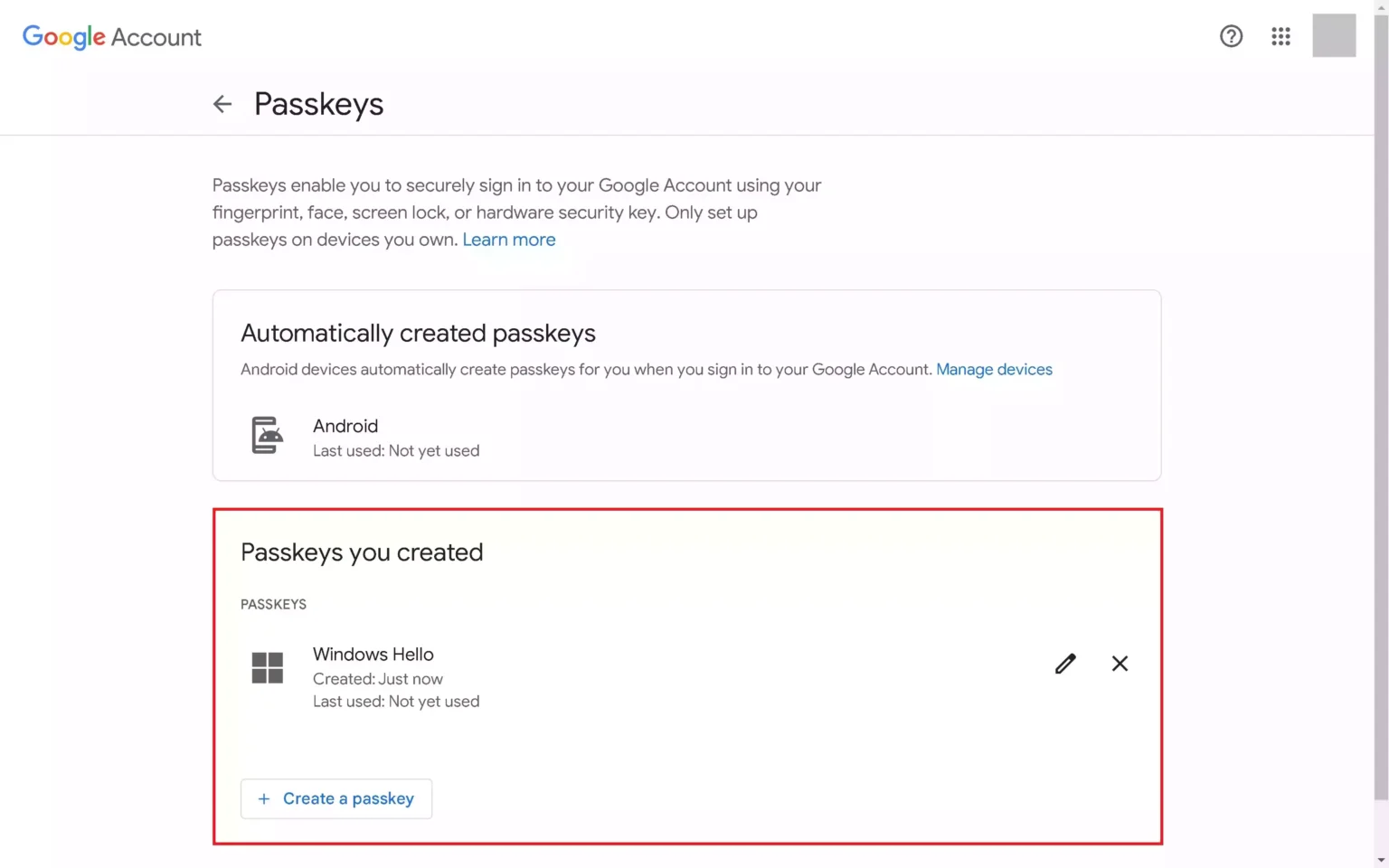
Task: Click the Automatically created passkeys heading
Action: [x=418, y=334]
